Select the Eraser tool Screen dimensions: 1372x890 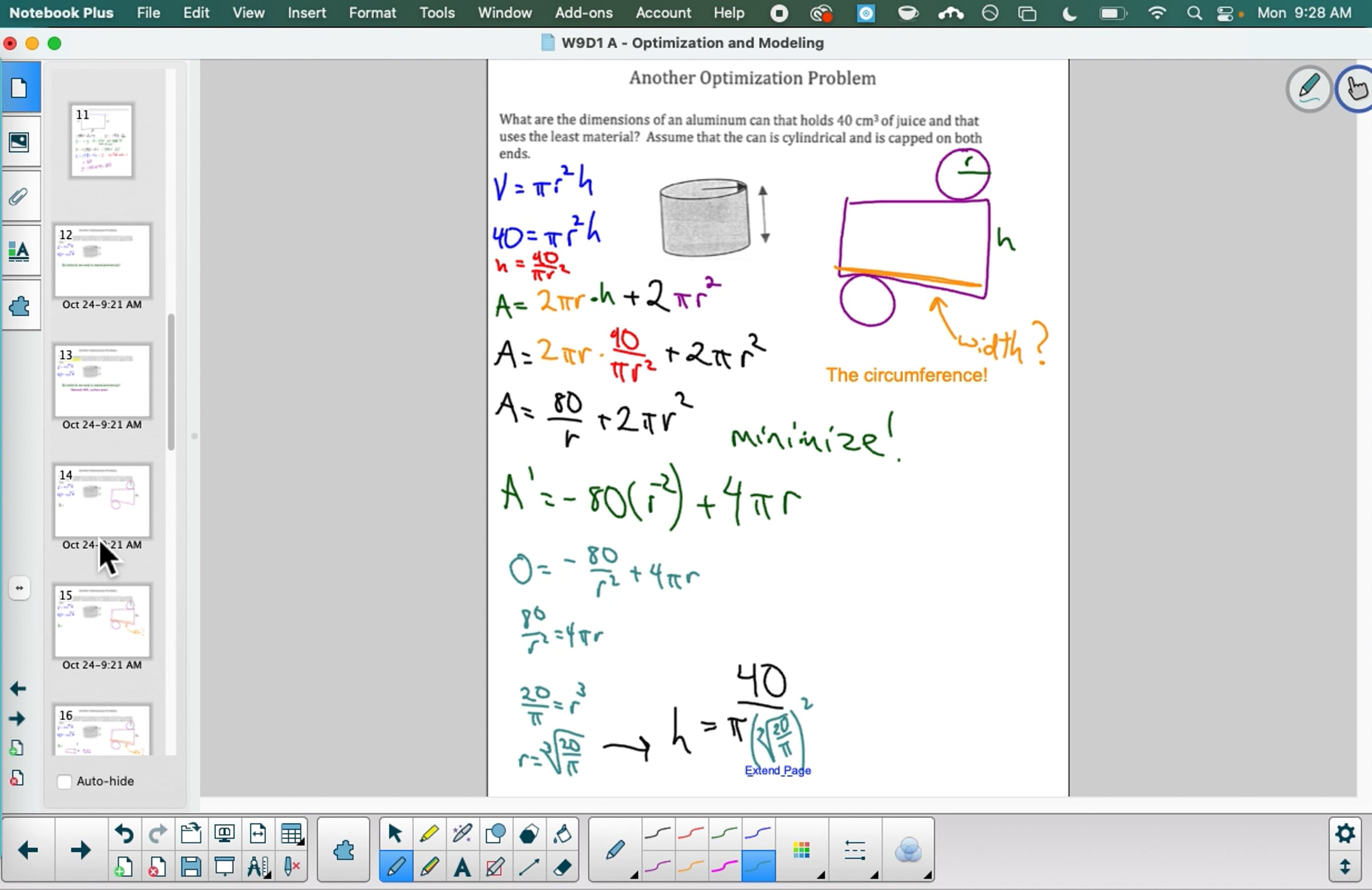tap(562, 867)
